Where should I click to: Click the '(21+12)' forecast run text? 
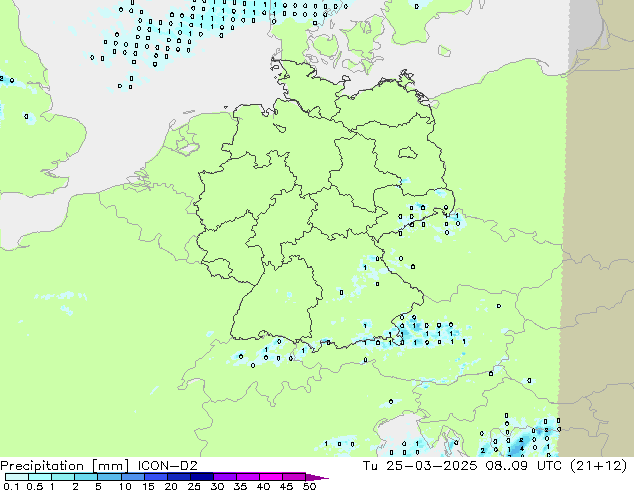[598, 466]
